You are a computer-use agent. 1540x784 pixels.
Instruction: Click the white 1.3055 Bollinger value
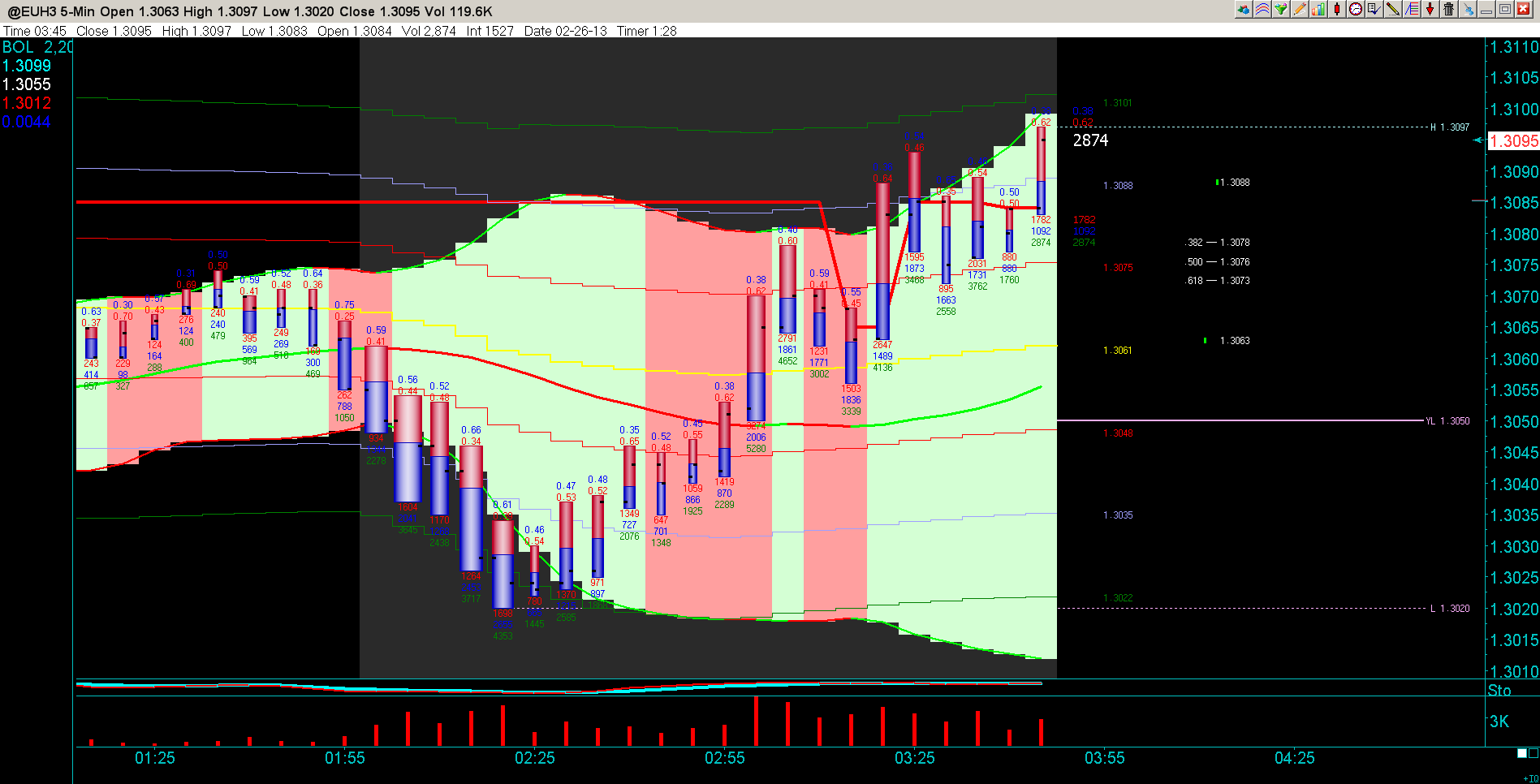(x=27, y=84)
